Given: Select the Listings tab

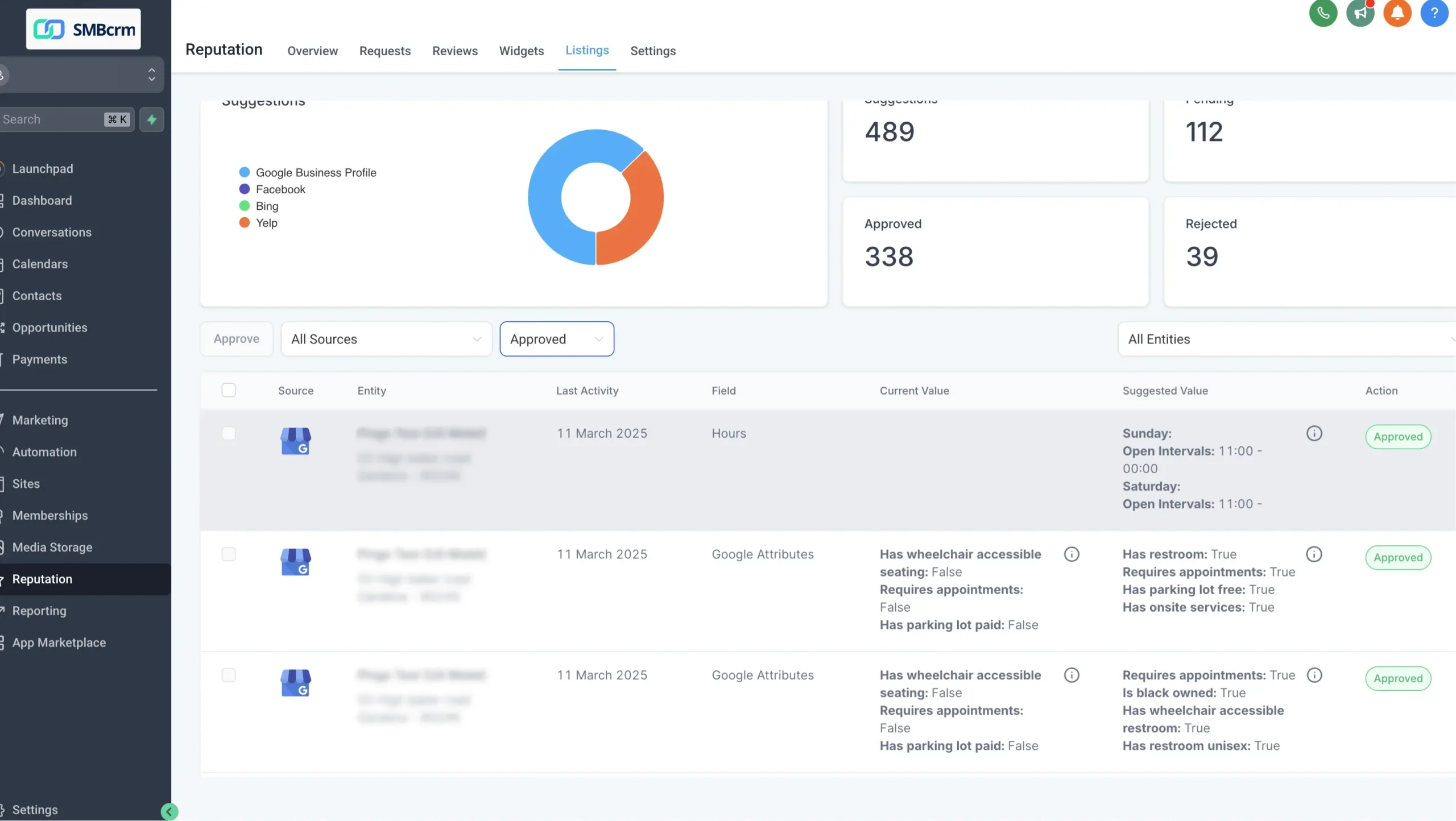Looking at the screenshot, I should [x=587, y=51].
